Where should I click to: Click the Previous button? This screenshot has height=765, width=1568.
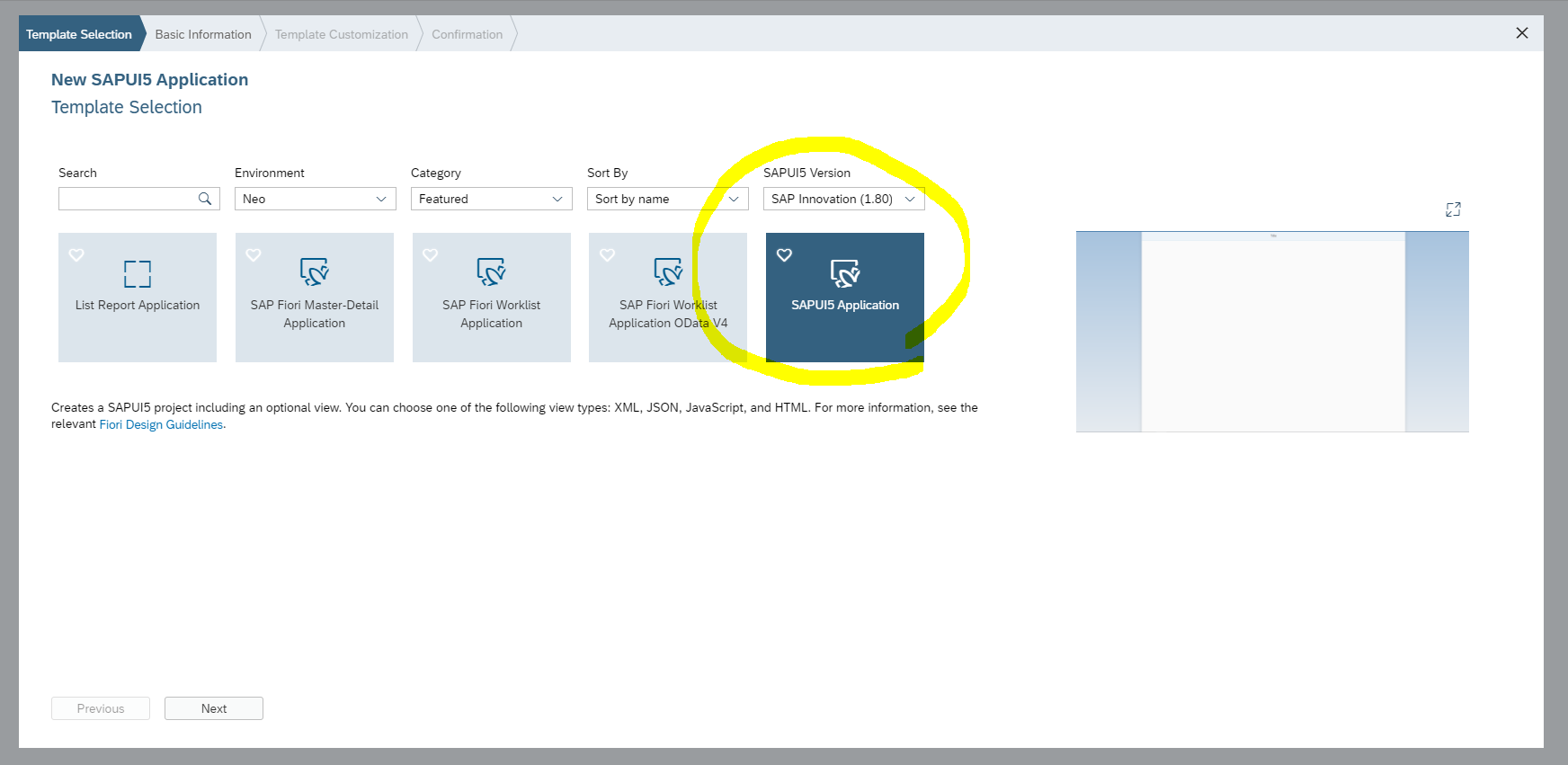tap(101, 708)
